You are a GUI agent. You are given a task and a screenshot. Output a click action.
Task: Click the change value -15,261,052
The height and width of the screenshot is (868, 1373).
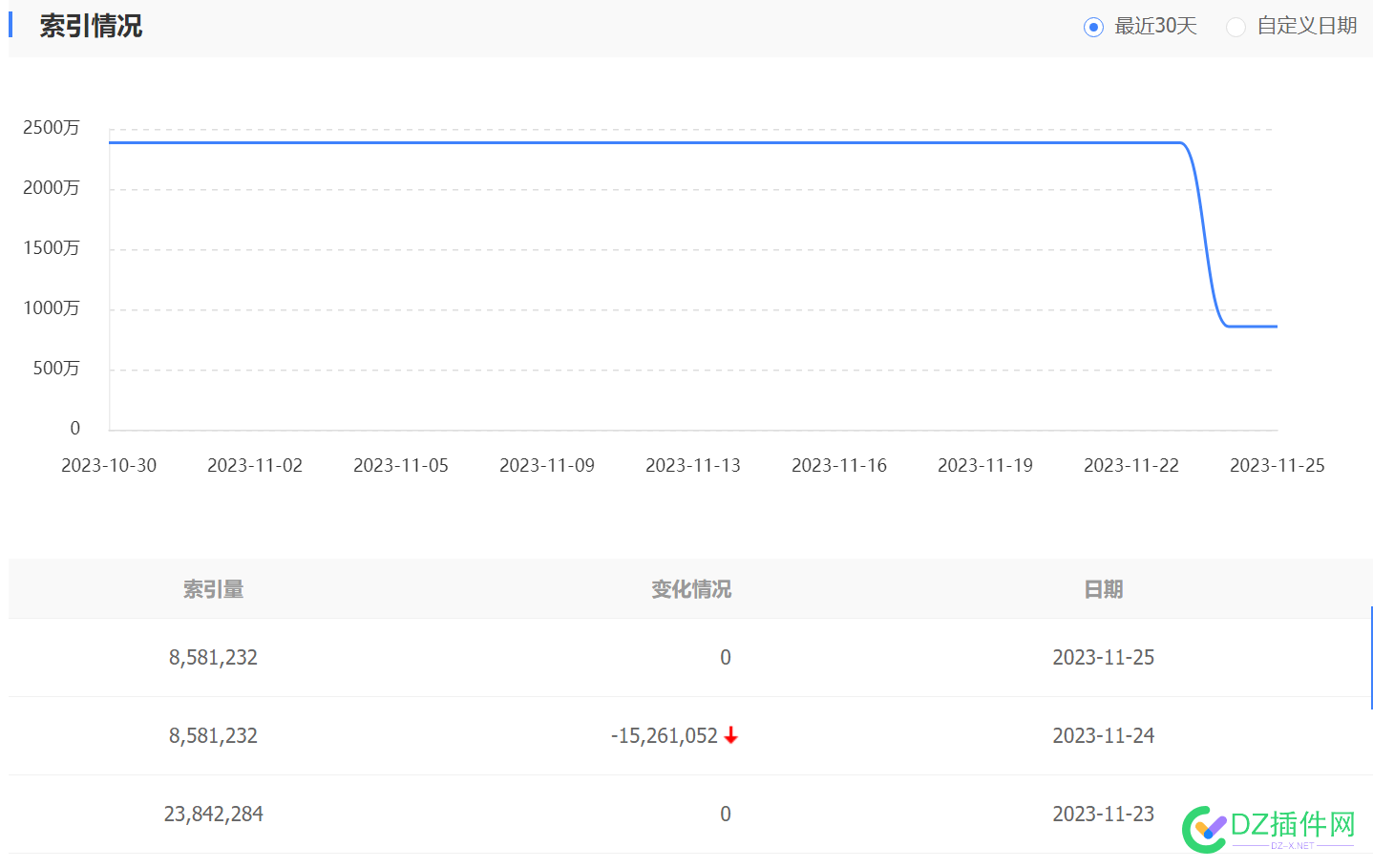pos(665,735)
